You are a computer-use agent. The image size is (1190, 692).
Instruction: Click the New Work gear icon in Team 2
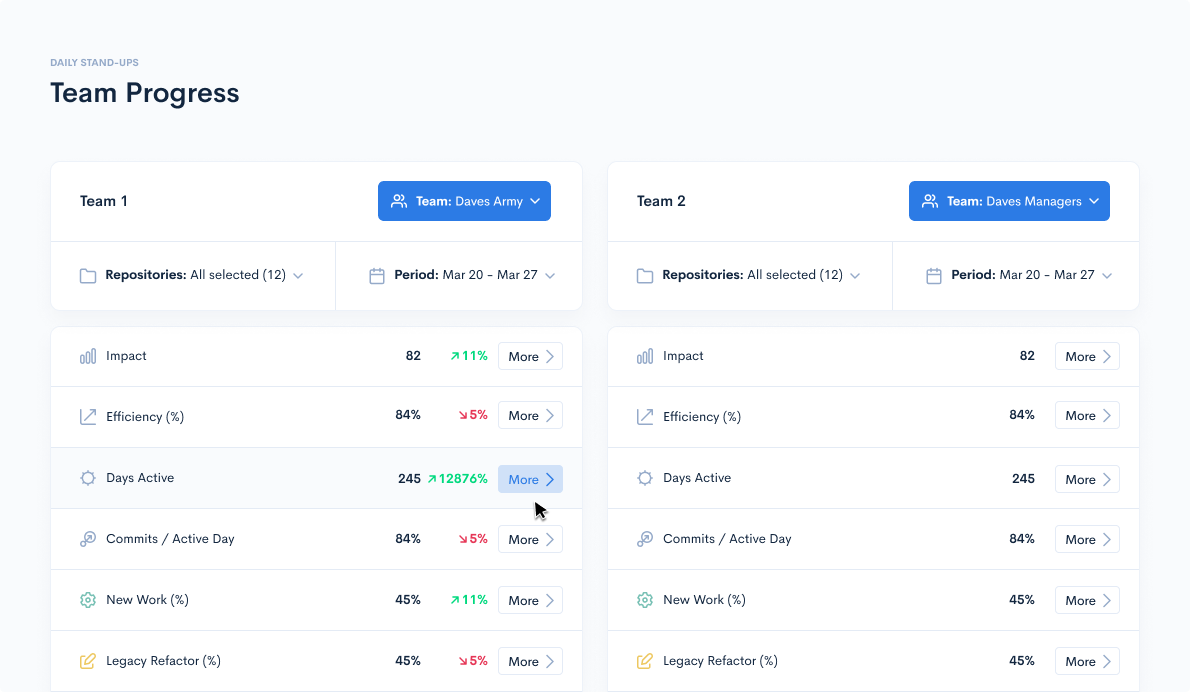point(645,601)
